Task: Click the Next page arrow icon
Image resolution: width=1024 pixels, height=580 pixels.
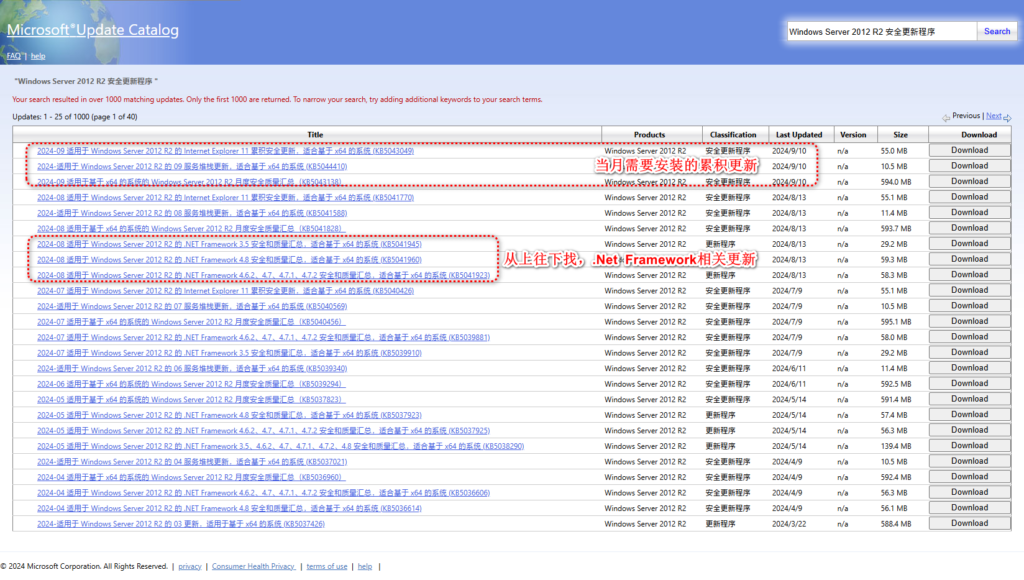Action: pos(1008,117)
